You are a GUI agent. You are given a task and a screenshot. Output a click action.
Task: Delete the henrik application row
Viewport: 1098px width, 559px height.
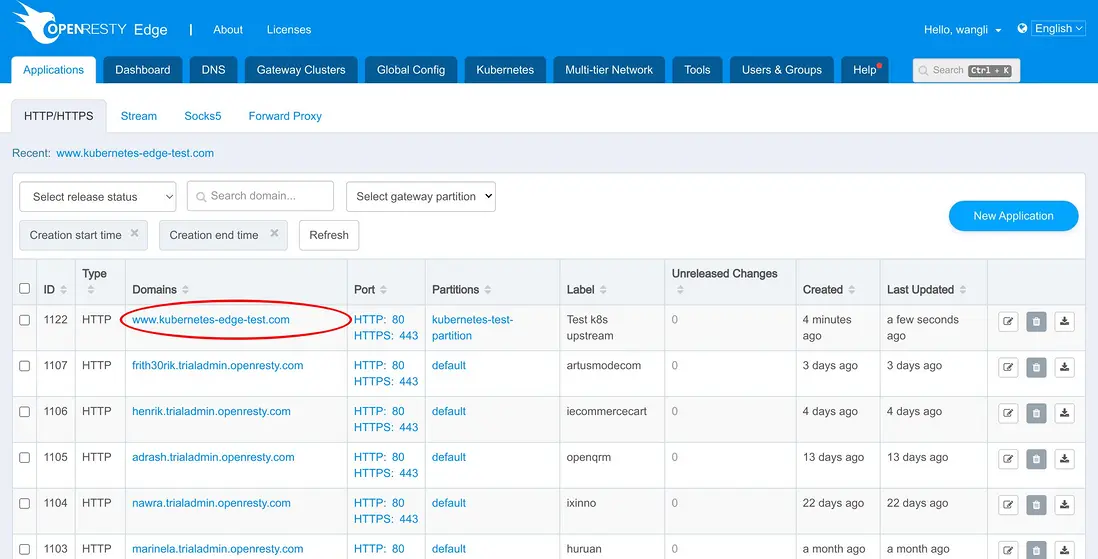point(1036,413)
